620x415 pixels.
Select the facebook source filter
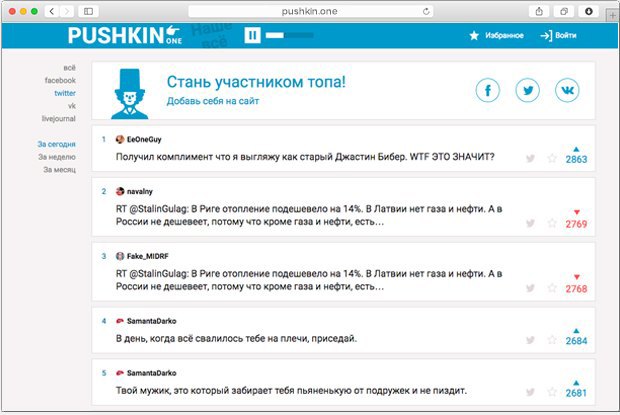(x=60, y=80)
